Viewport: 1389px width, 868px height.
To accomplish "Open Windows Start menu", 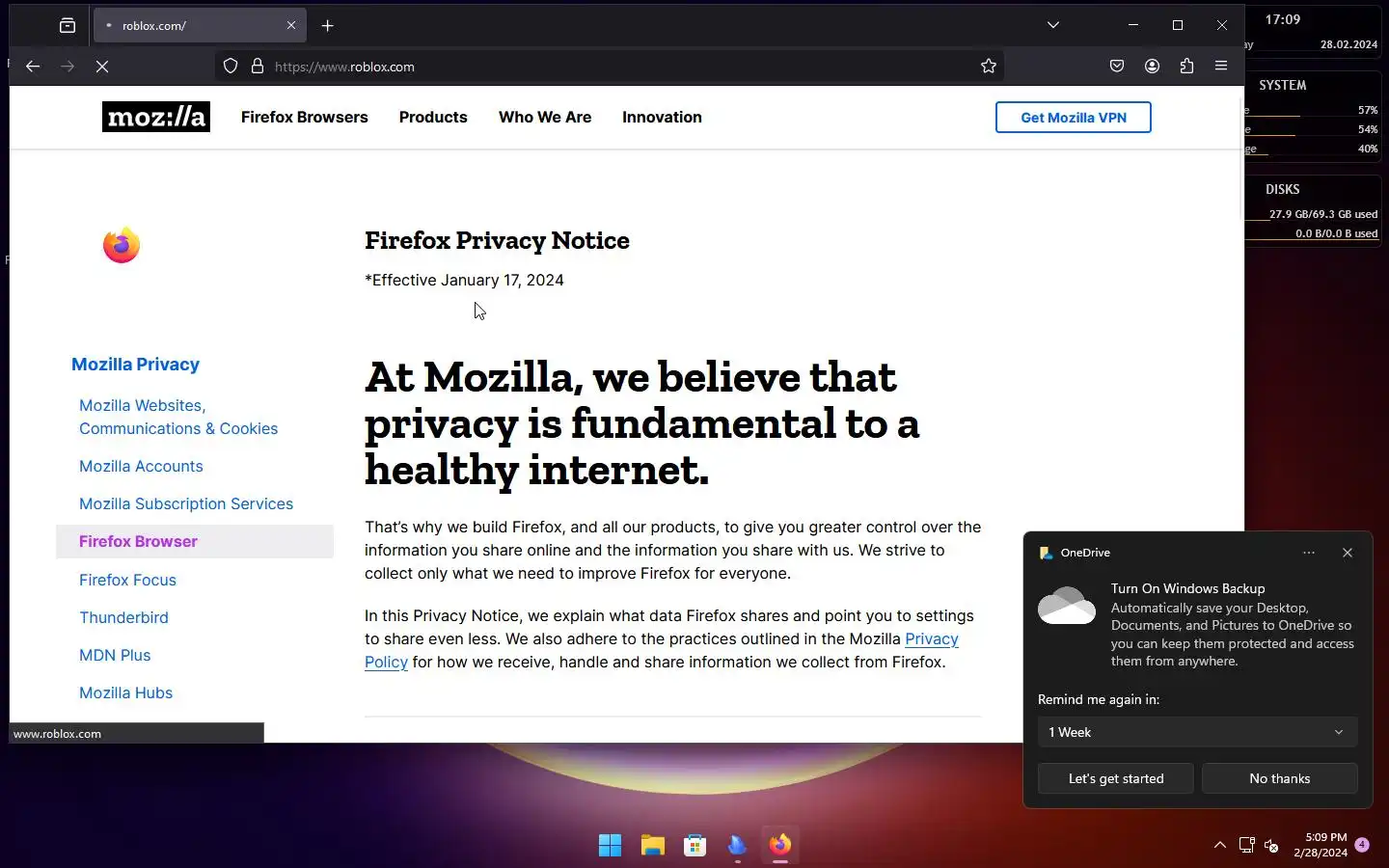I will click(x=610, y=846).
